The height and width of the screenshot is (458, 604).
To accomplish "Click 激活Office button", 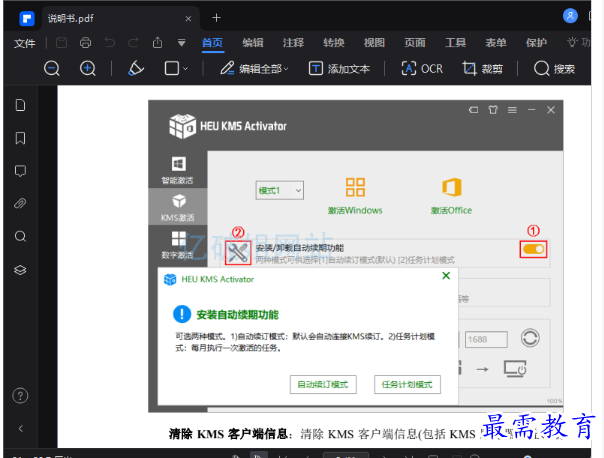I will (451, 196).
